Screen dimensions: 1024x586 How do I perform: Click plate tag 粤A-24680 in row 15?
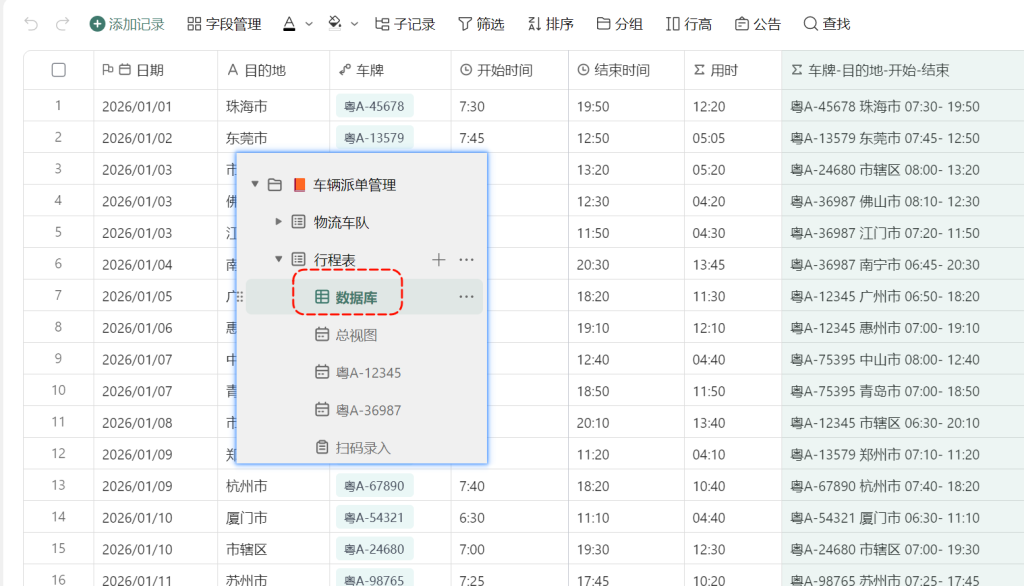pos(374,549)
